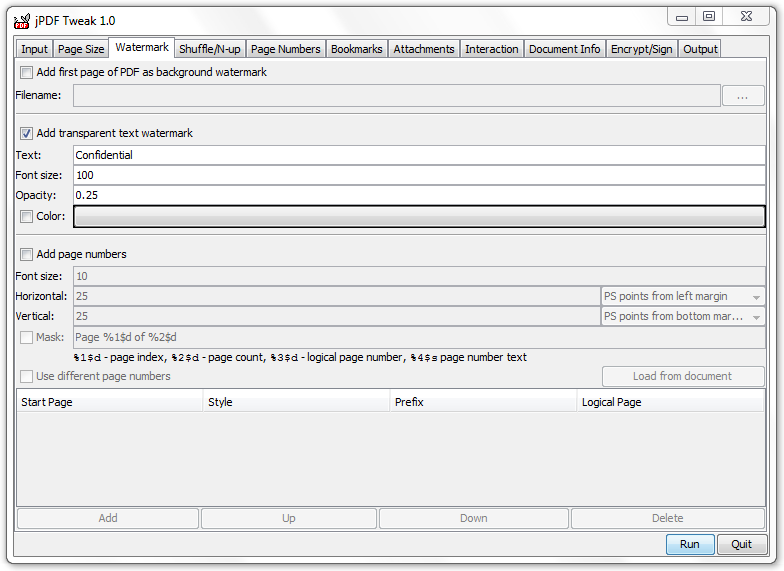The width and height of the screenshot is (784, 571).
Task: Browse for watermark file with the ... button
Action: 743,96
